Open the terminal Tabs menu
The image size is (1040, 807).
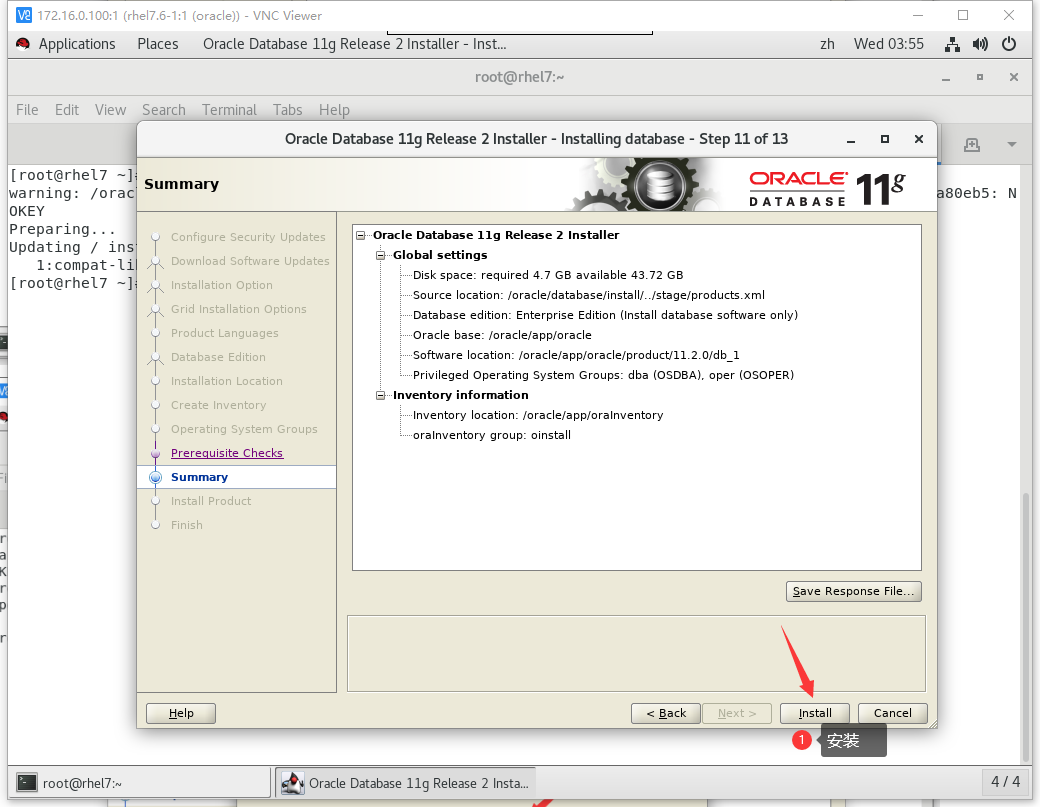288,109
